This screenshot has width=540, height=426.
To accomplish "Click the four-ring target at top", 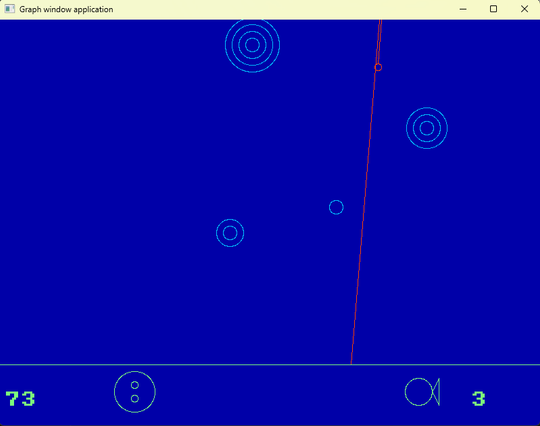I will point(252,45).
